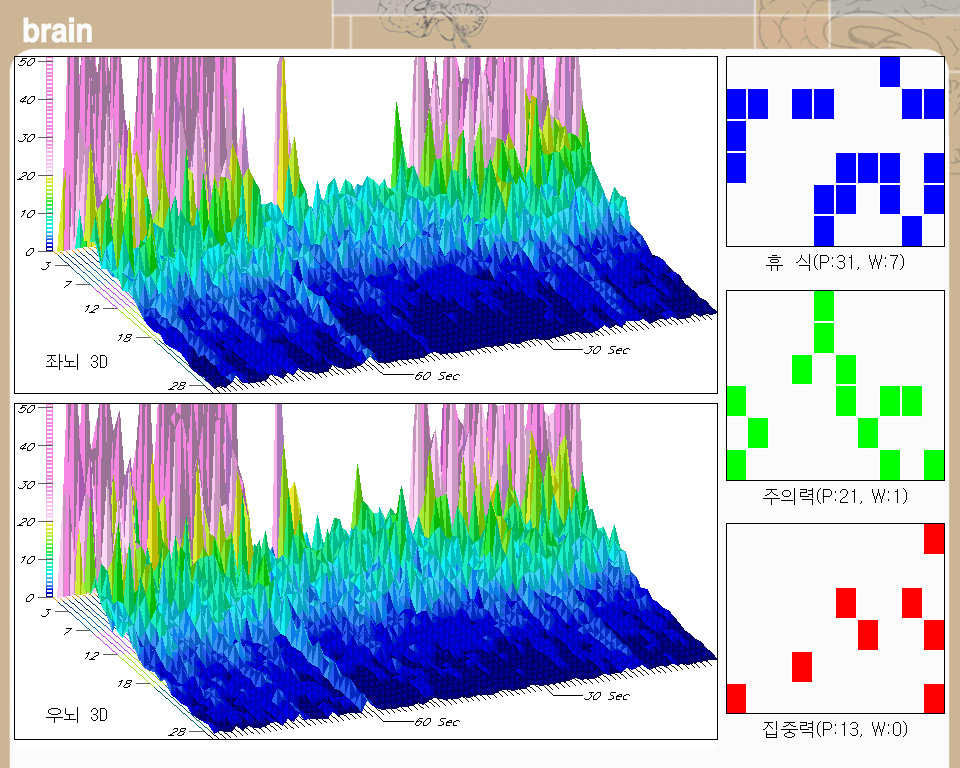The image size is (960, 768).
Task: Click the 집중력(P:13, W:0) caption
Action: (834, 730)
